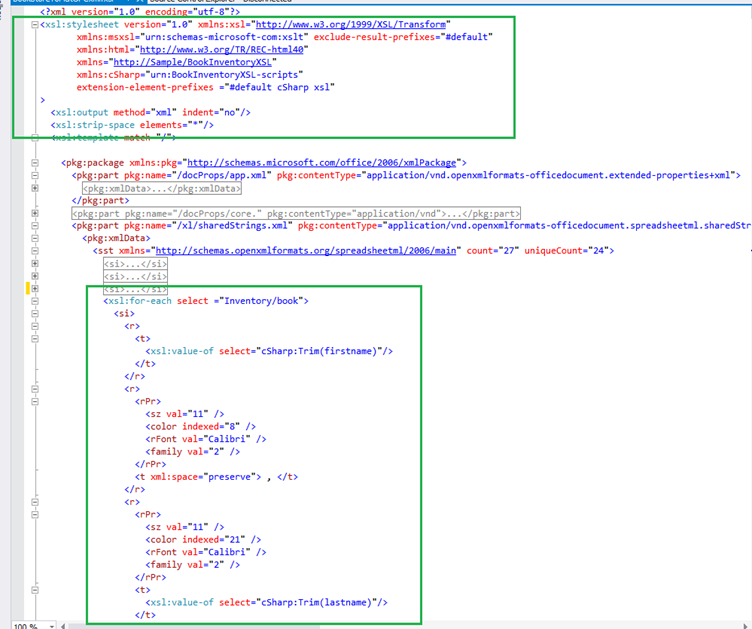This screenshot has width=752, height=629.
Task: Collapse the /xl/sharedStrings.xml pkg:part
Action: (35, 226)
